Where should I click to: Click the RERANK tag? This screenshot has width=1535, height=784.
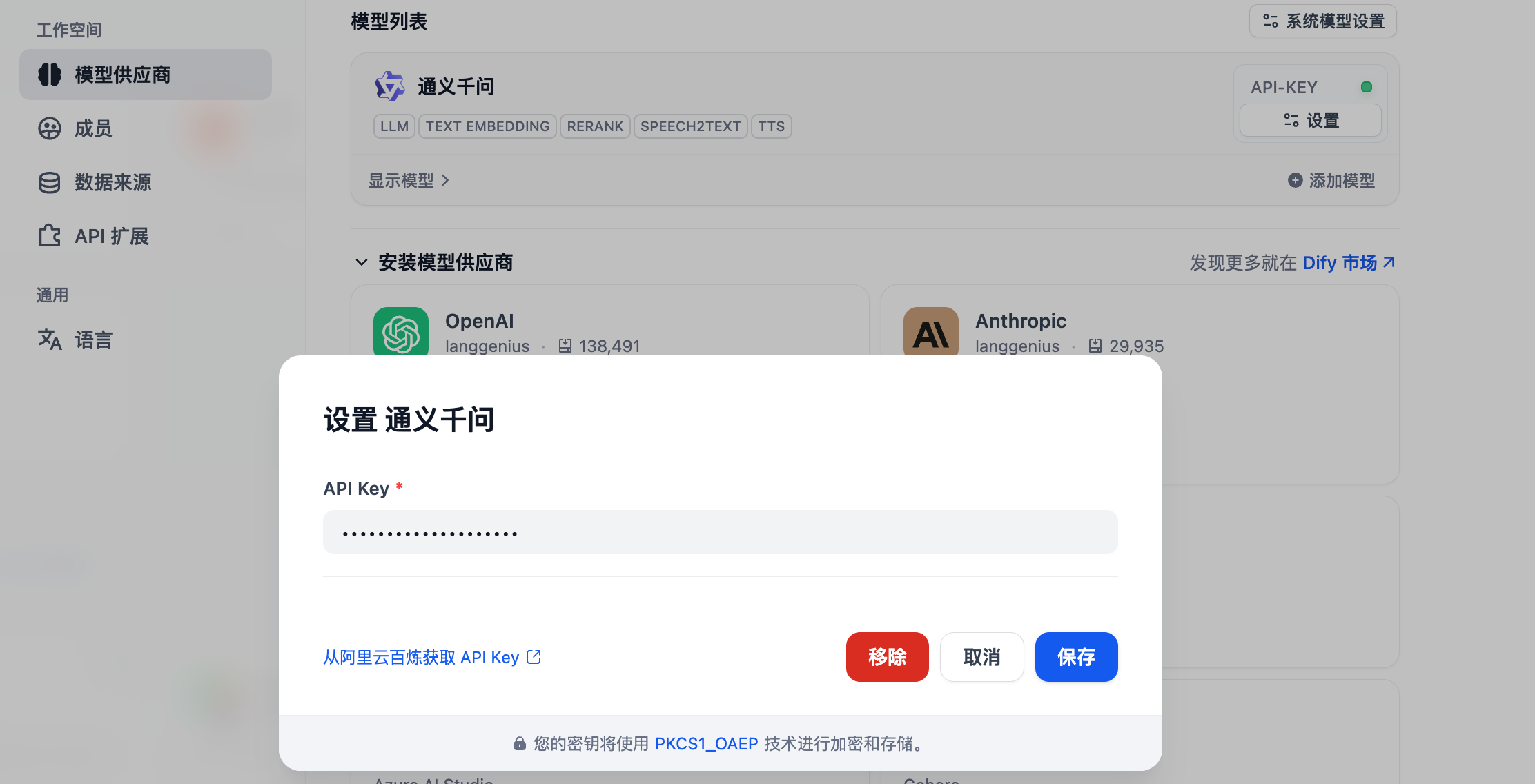pos(595,126)
